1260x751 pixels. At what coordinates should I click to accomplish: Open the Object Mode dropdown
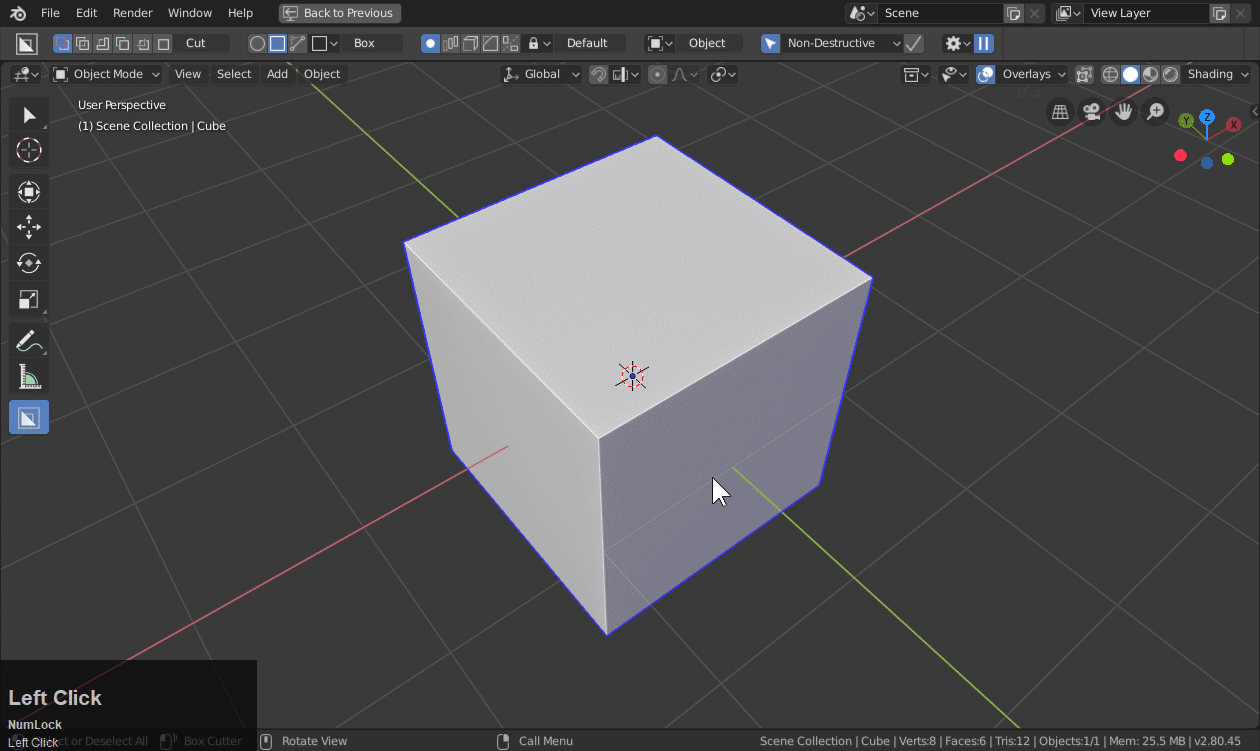pos(106,74)
